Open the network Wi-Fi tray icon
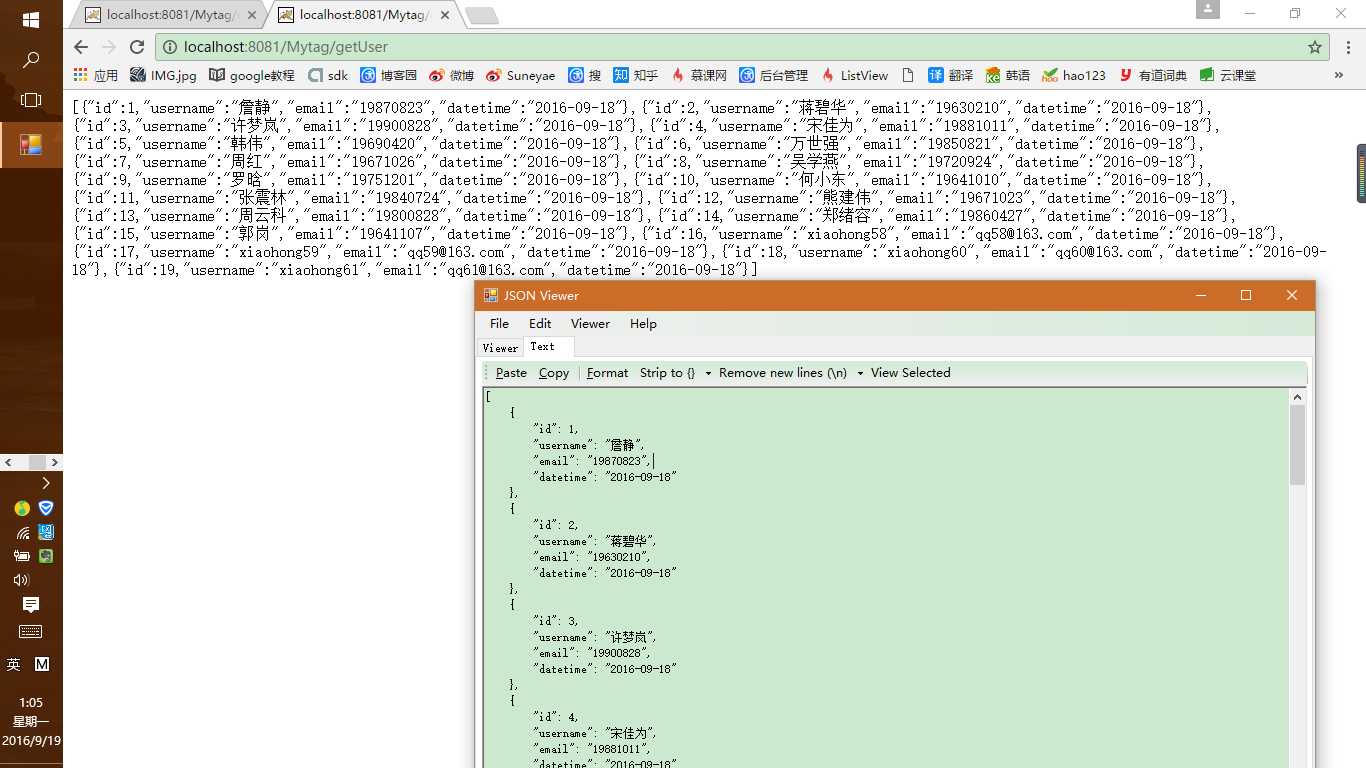This screenshot has width=1366, height=768. click(x=21, y=532)
